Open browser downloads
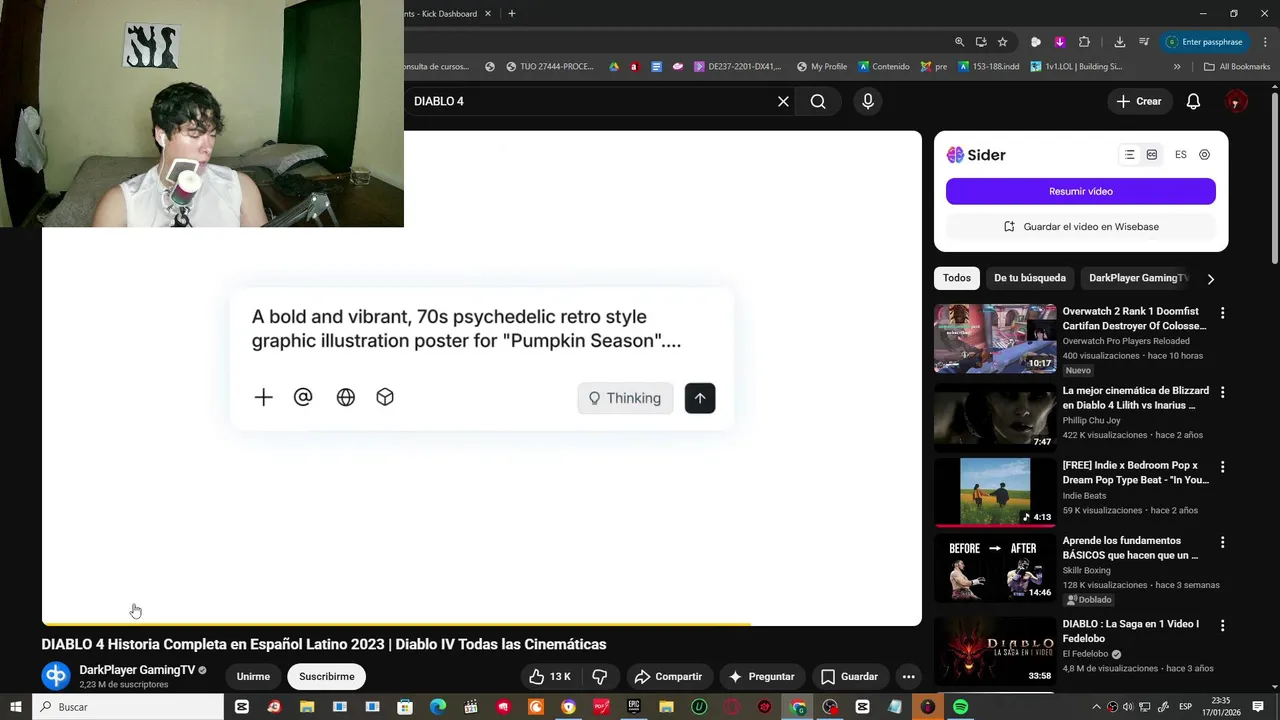 pos(1119,42)
